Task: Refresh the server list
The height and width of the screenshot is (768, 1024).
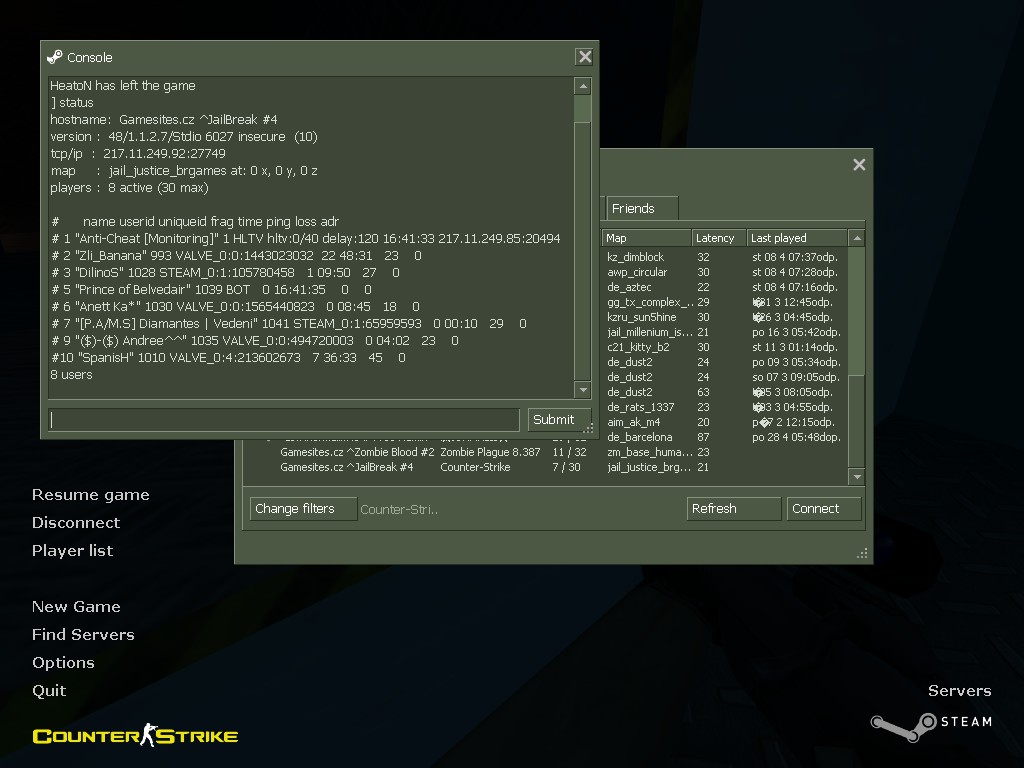Action: (733, 509)
